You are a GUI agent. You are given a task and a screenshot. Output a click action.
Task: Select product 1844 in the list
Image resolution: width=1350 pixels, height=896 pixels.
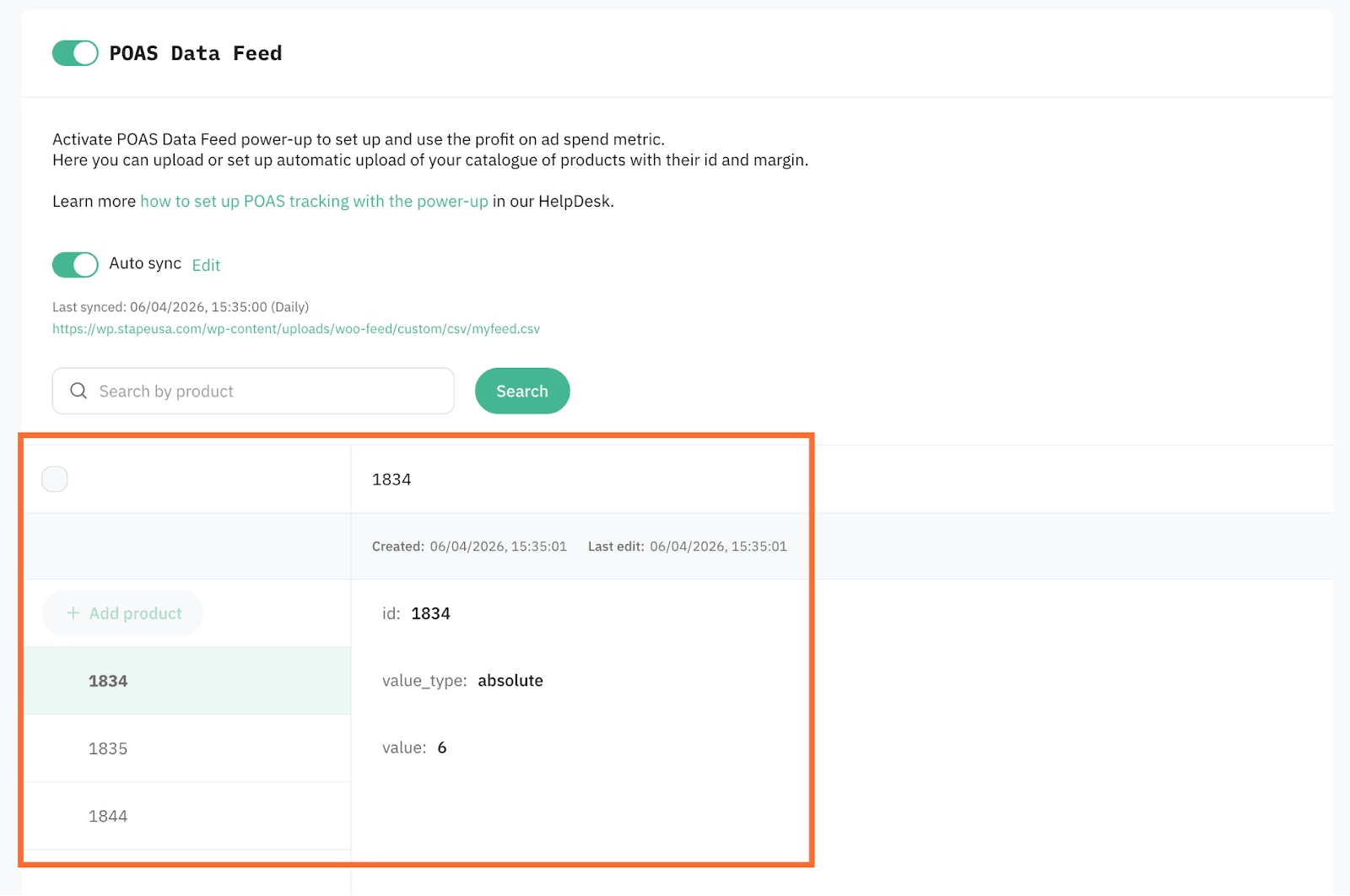coord(108,816)
